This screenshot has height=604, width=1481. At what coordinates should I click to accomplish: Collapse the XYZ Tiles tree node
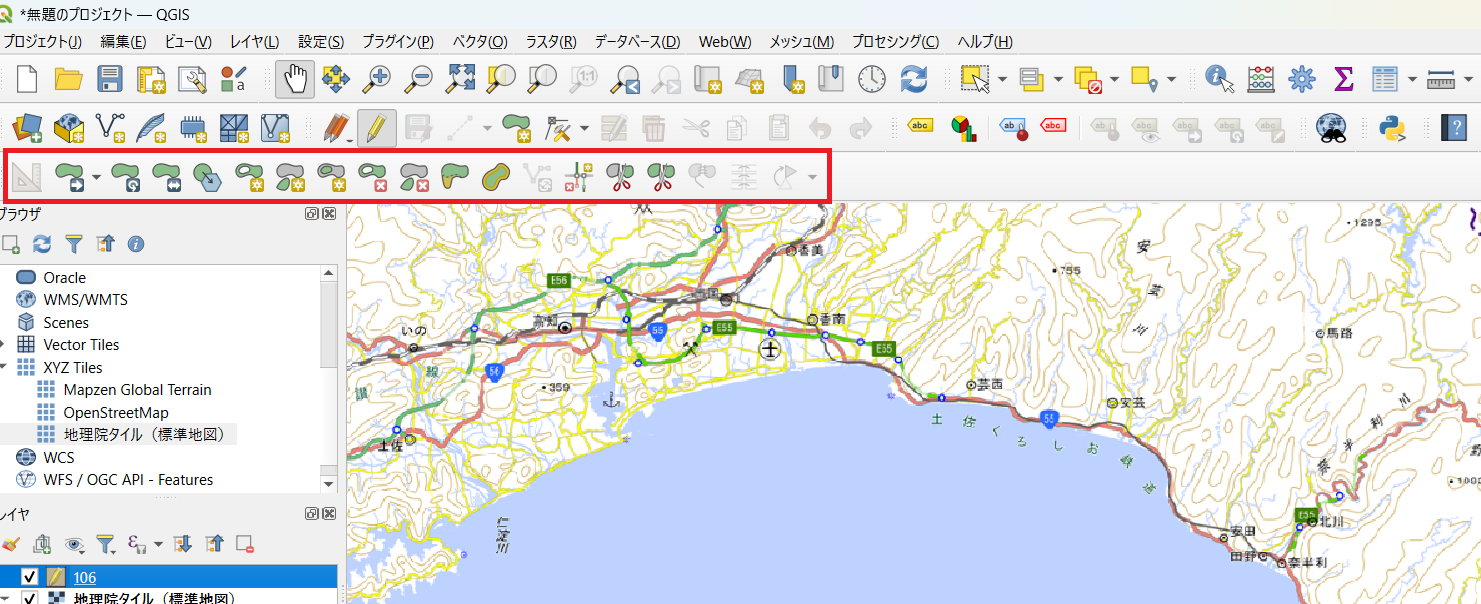click(4, 367)
